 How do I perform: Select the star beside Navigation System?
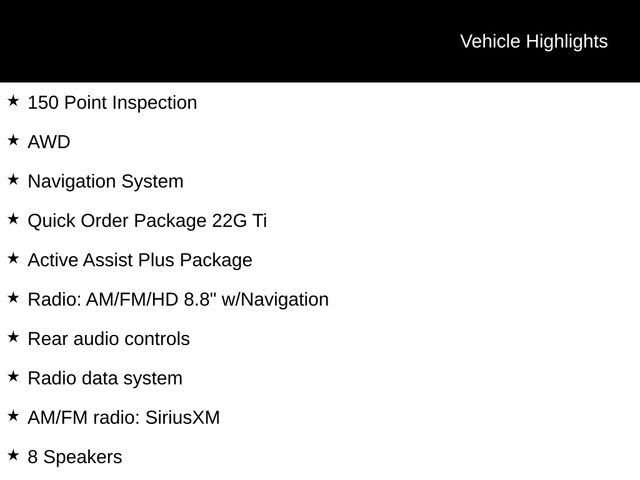pos(13,180)
